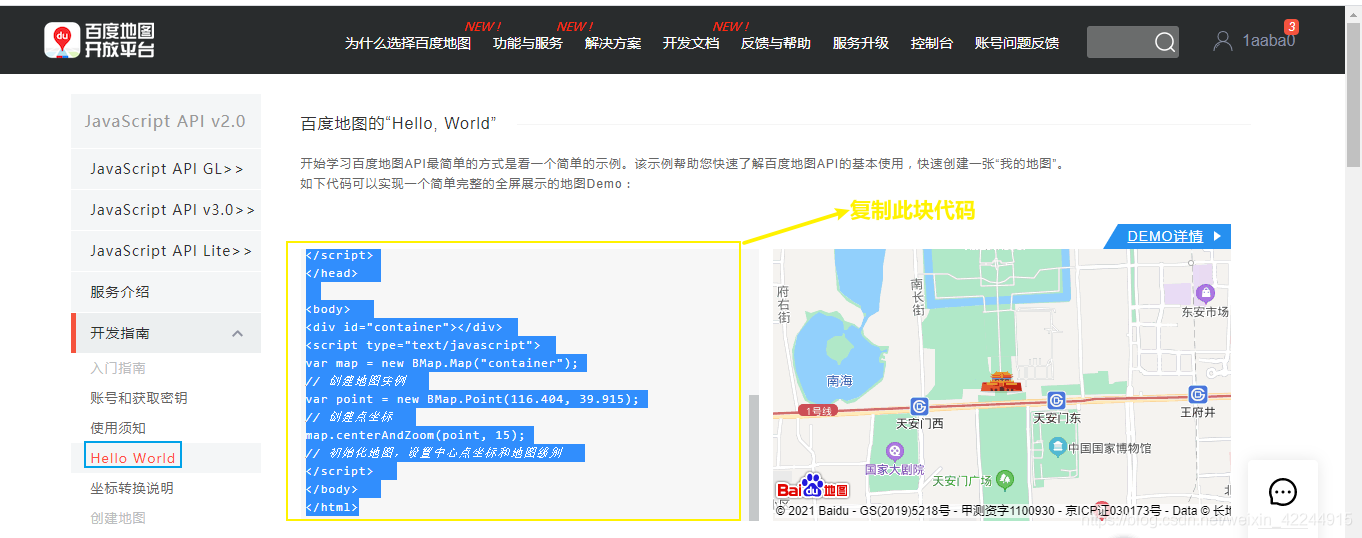The width and height of the screenshot is (1362, 538).
Task: Click the 天安门广场 label on map
Action: (x=962, y=481)
